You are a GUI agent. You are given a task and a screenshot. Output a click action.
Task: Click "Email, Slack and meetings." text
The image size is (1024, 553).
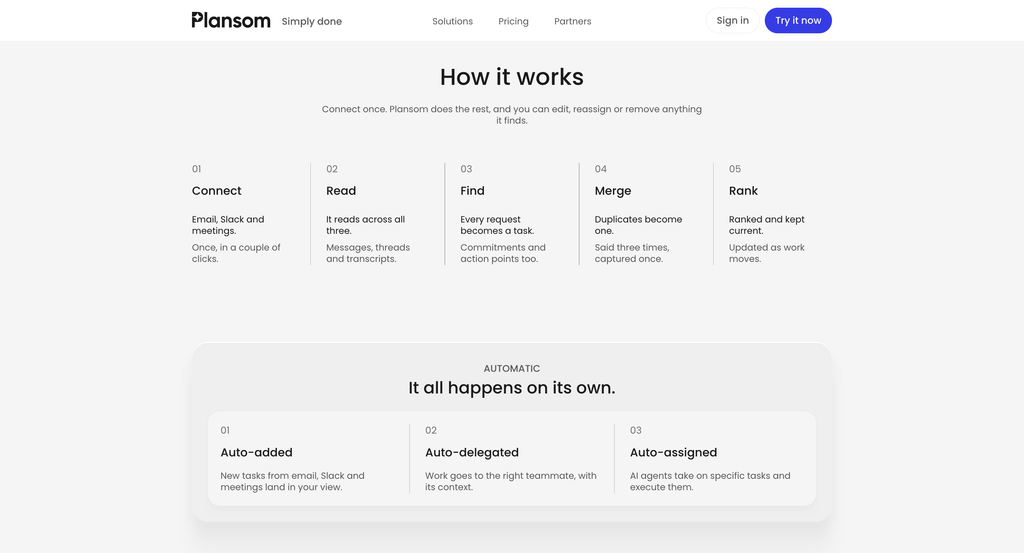click(x=228, y=225)
